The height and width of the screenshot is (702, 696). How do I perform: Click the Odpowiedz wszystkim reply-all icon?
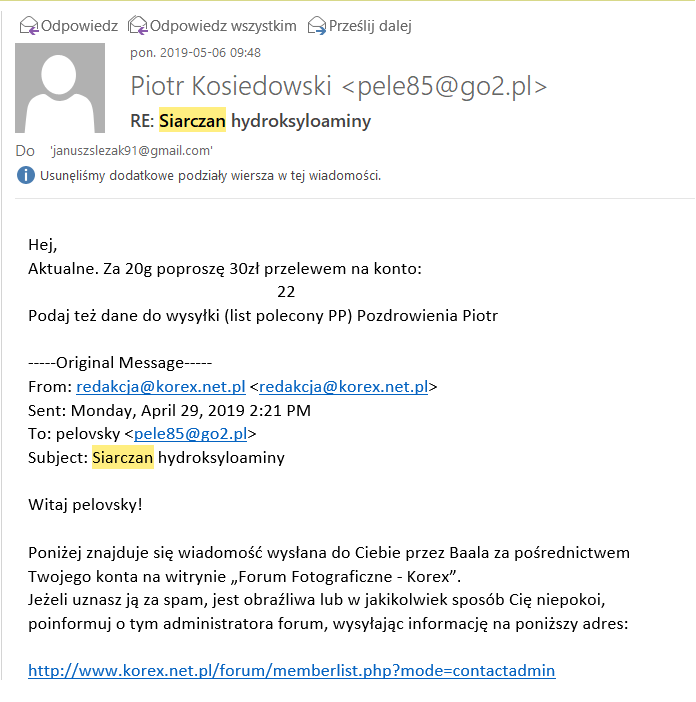(x=138, y=26)
